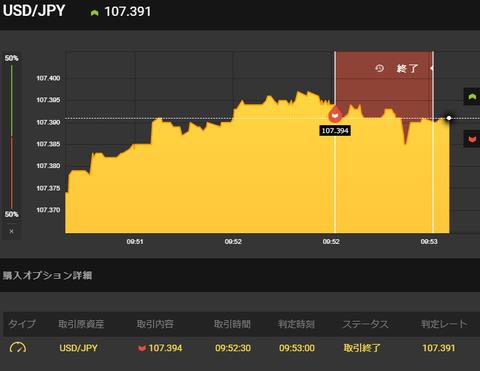Click the 107.394 entry price label
Image resolution: width=480 pixels, height=371 pixels.
tap(335, 131)
